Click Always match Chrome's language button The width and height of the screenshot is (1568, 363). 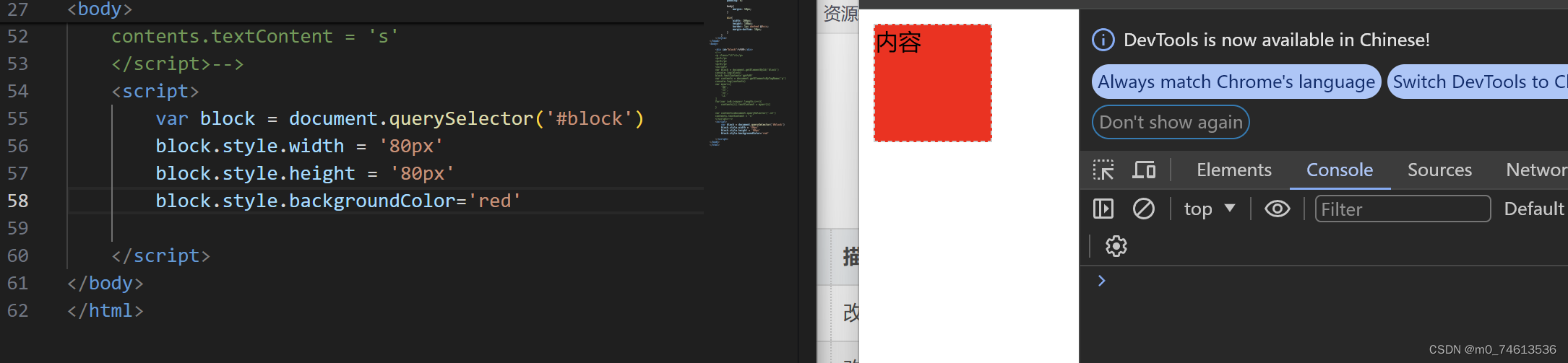[x=1236, y=82]
